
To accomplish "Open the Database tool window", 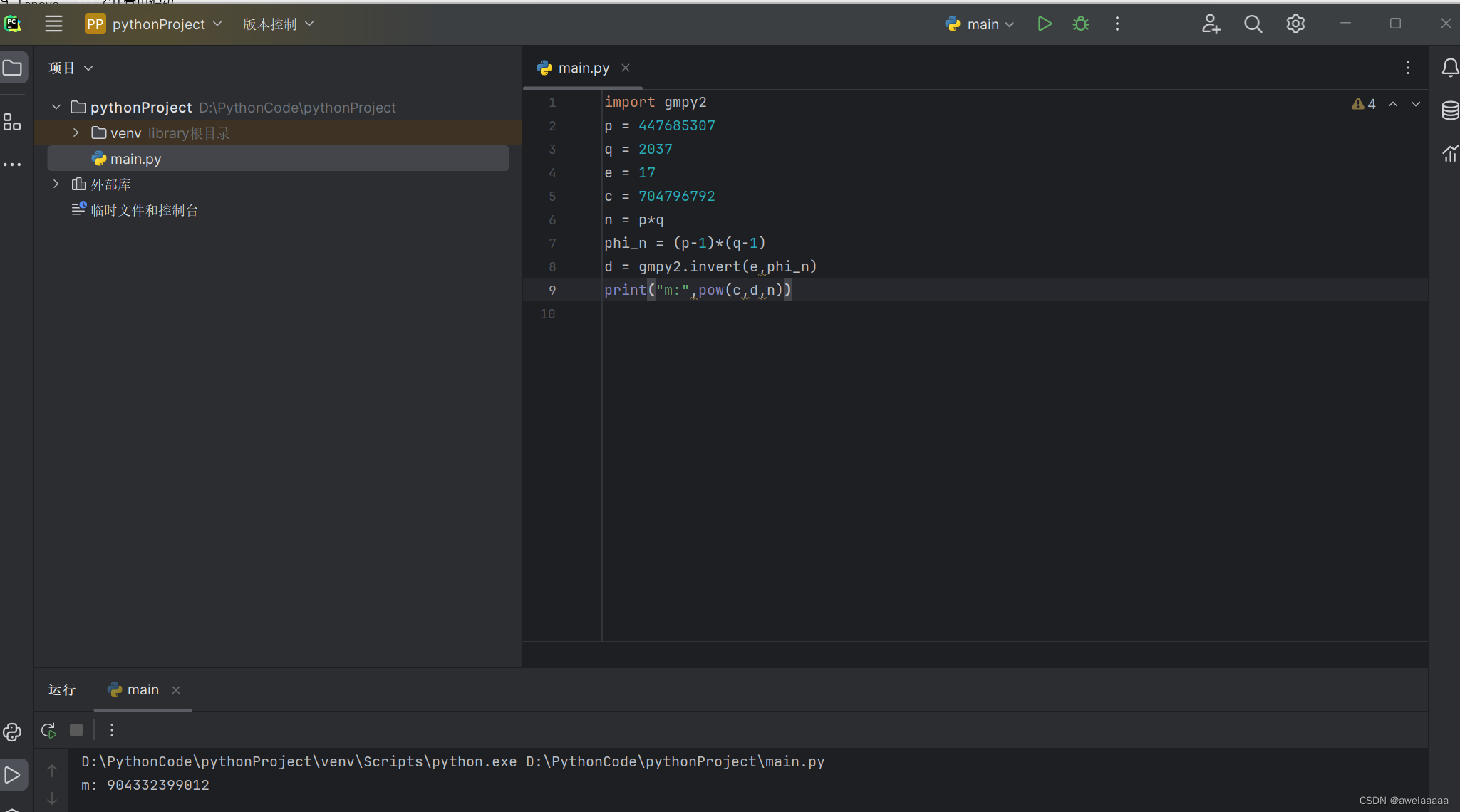I will (1450, 110).
